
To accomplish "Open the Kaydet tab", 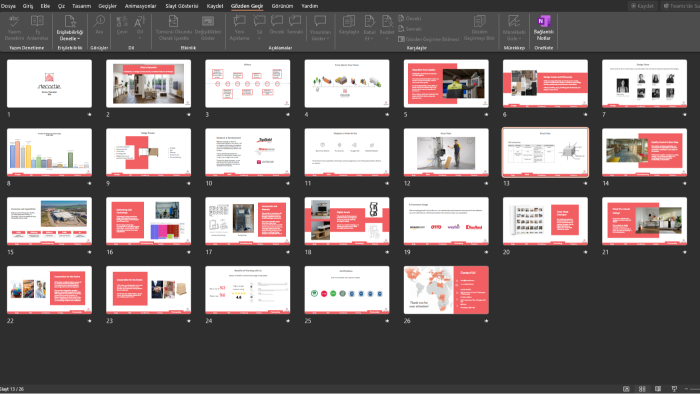I will [215, 6].
